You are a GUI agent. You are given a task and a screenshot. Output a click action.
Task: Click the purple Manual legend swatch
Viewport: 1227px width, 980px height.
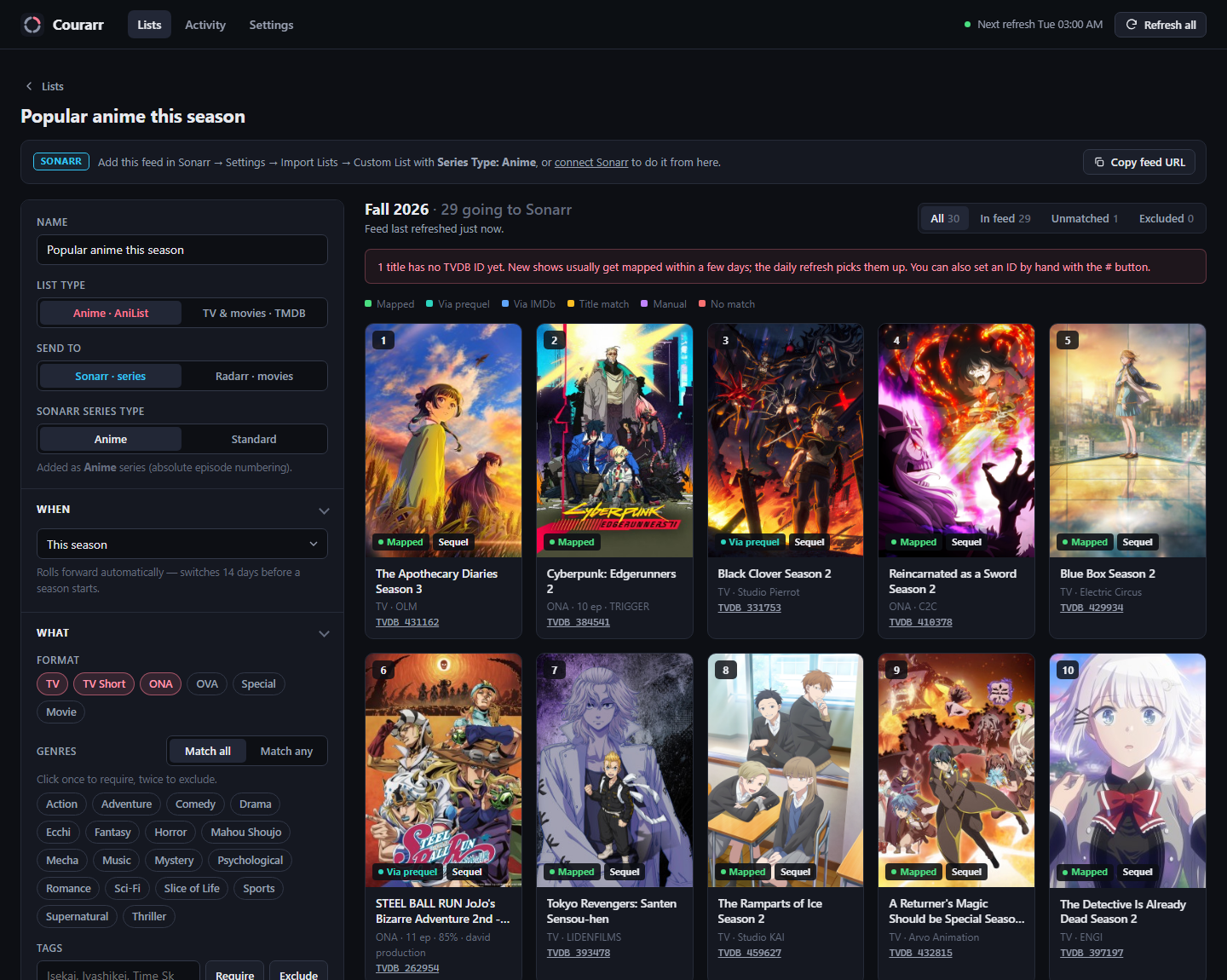pos(644,303)
